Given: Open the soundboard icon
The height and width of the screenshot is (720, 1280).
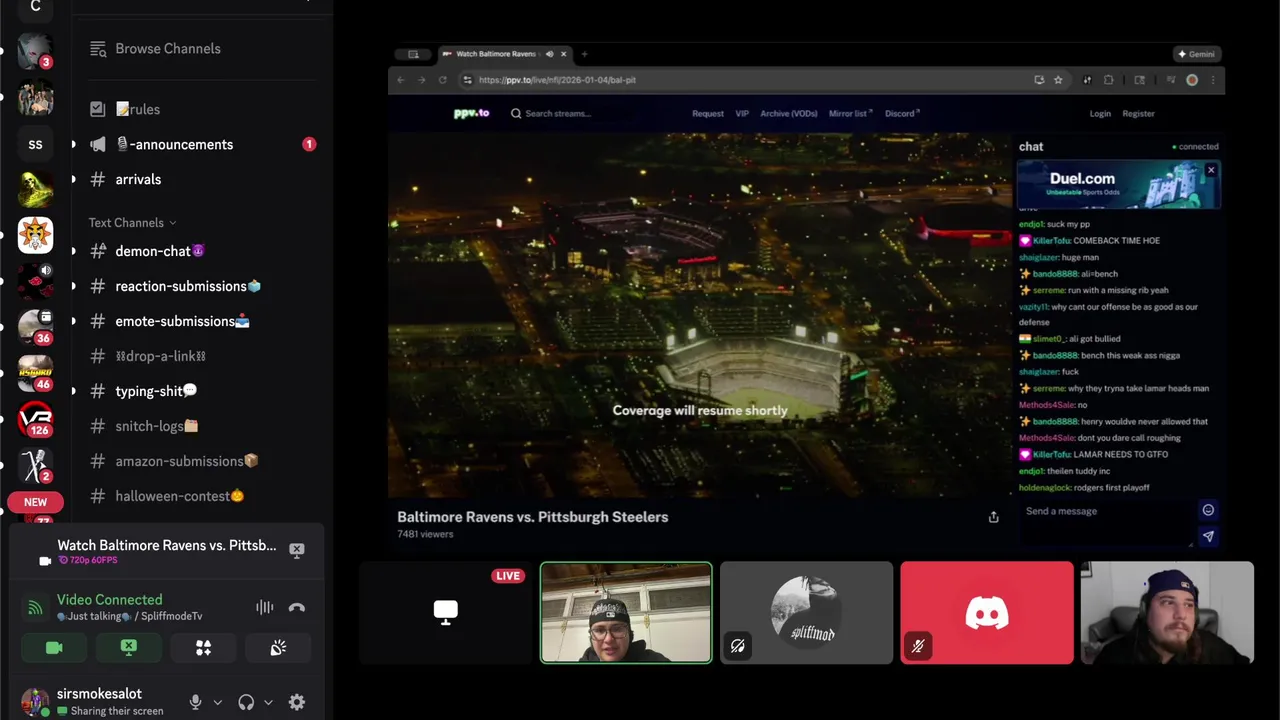Looking at the screenshot, I should [x=278, y=648].
